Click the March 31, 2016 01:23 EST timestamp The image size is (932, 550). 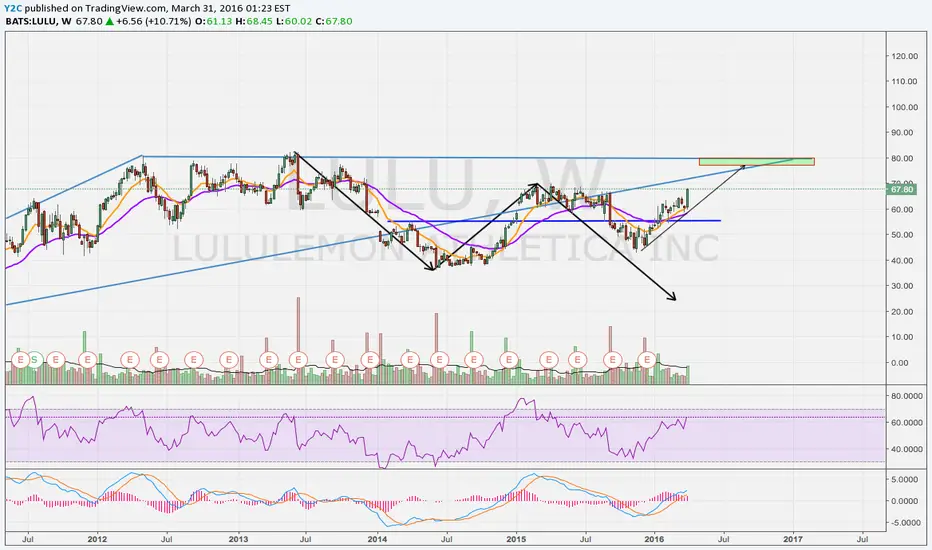(x=231, y=8)
